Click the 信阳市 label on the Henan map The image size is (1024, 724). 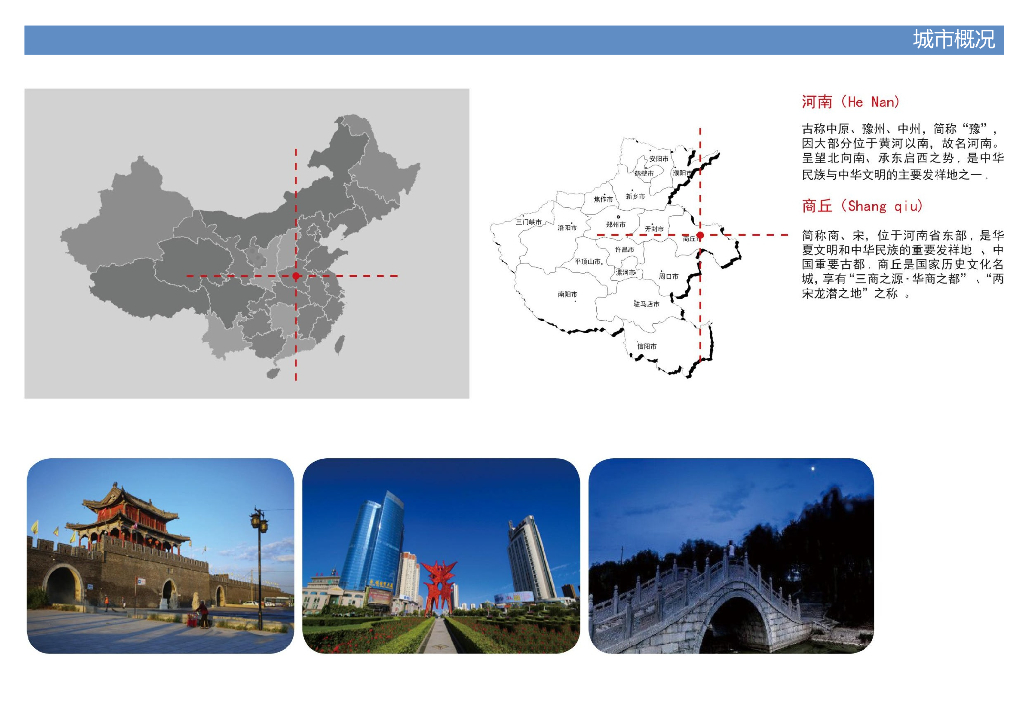point(647,346)
